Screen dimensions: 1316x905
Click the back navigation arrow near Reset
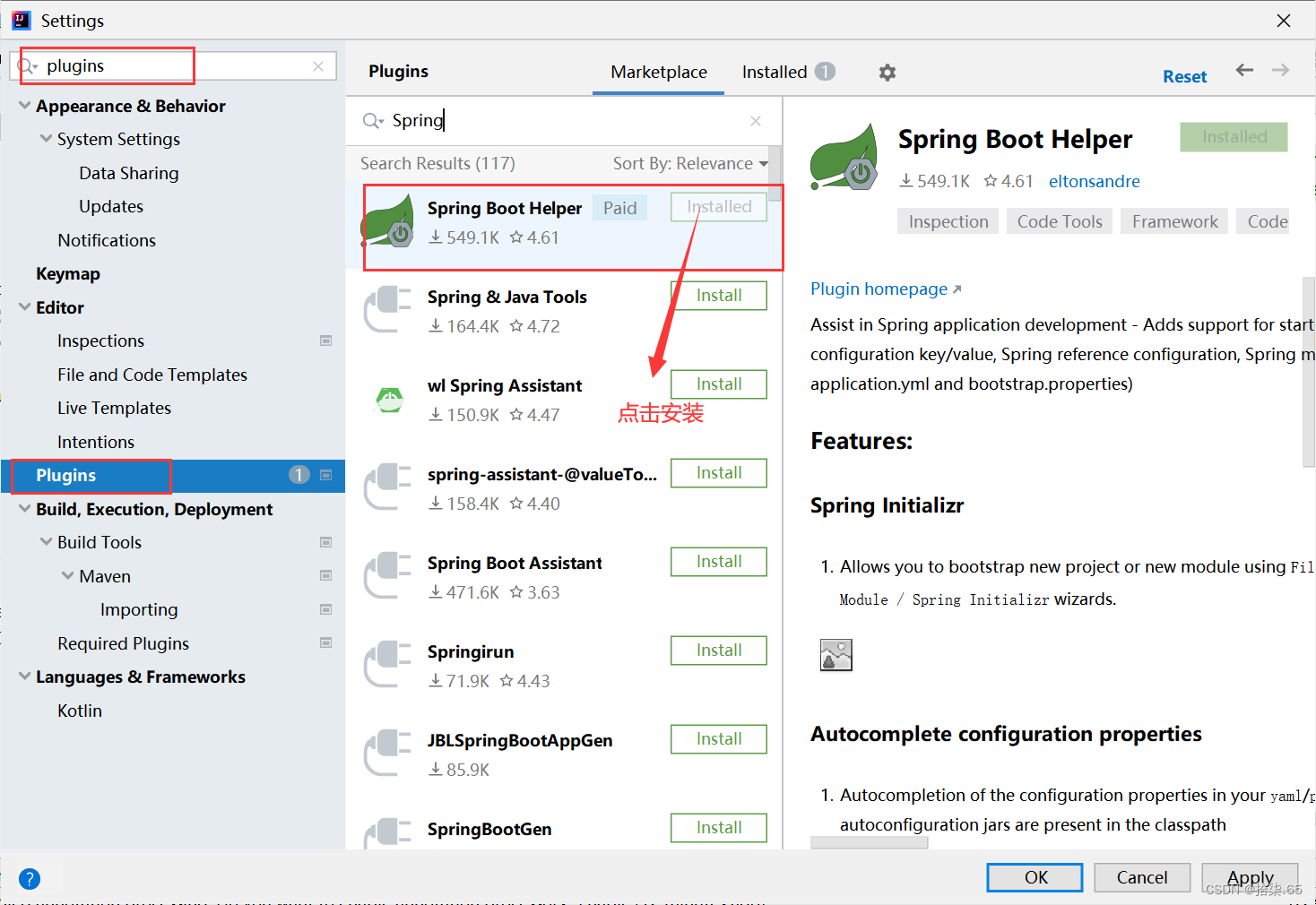coord(1244,70)
